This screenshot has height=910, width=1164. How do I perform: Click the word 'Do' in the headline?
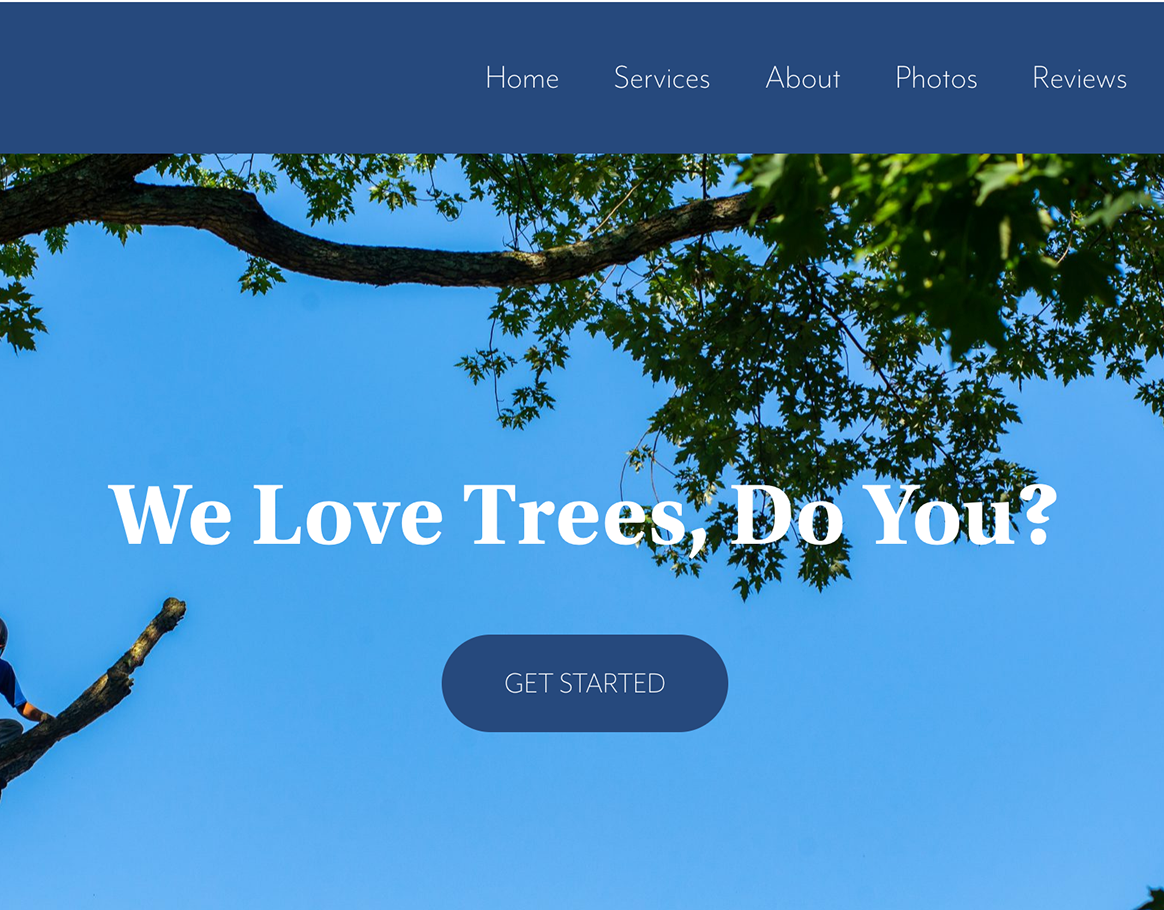[788, 514]
